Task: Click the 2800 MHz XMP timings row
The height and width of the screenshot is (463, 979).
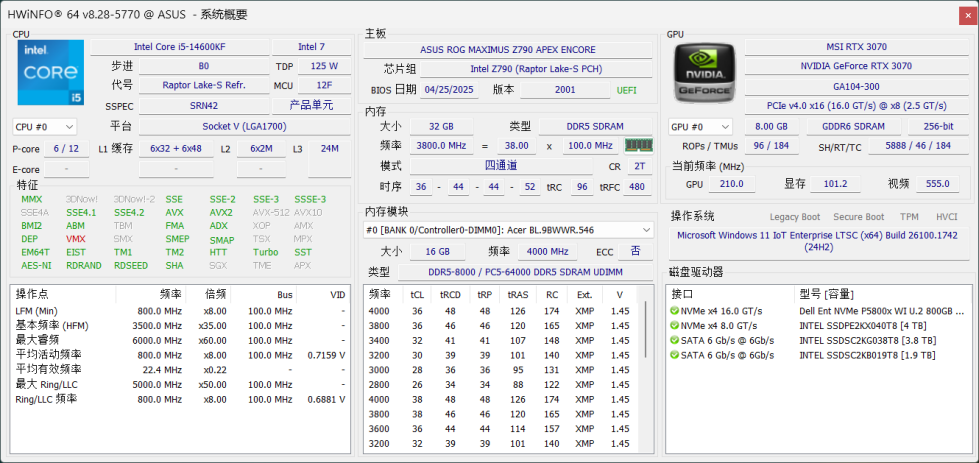Action: click(503, 384)
